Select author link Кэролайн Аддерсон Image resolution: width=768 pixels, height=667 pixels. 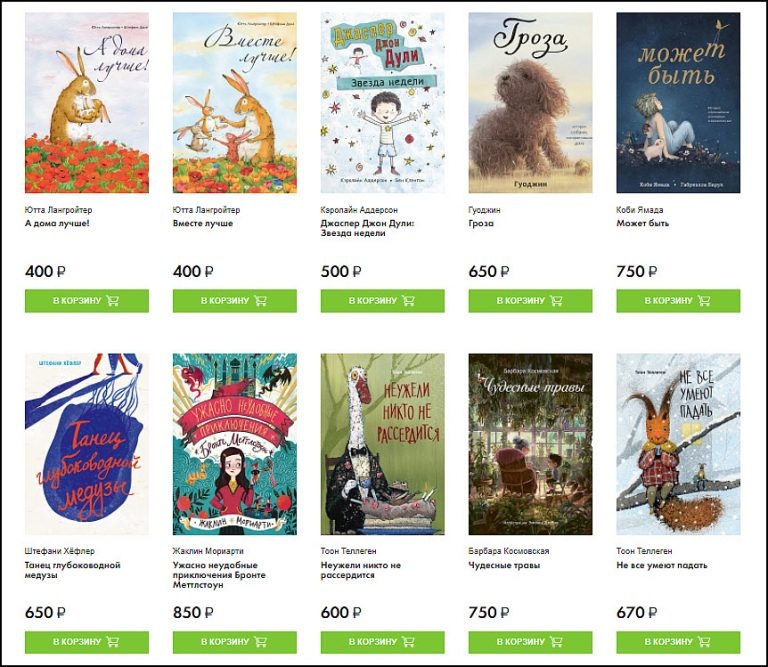(359, 210)
